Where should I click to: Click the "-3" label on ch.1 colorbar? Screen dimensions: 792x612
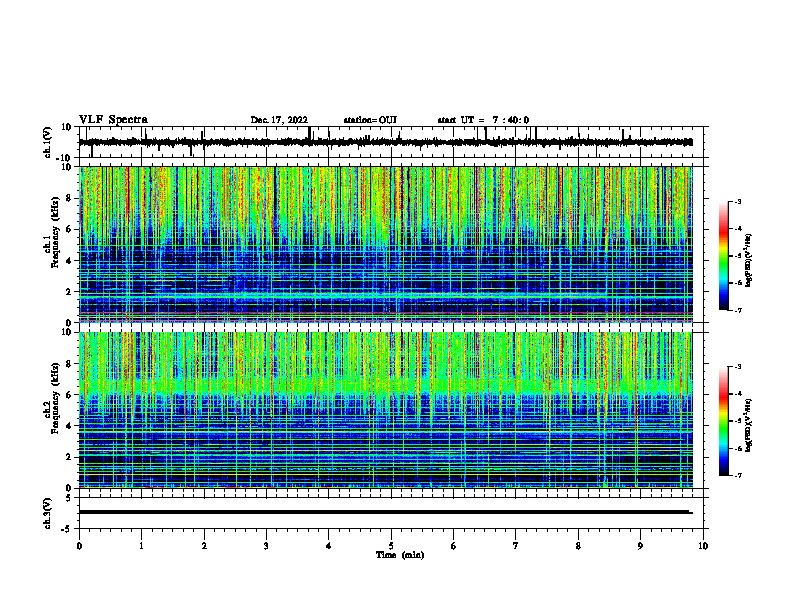737,201
